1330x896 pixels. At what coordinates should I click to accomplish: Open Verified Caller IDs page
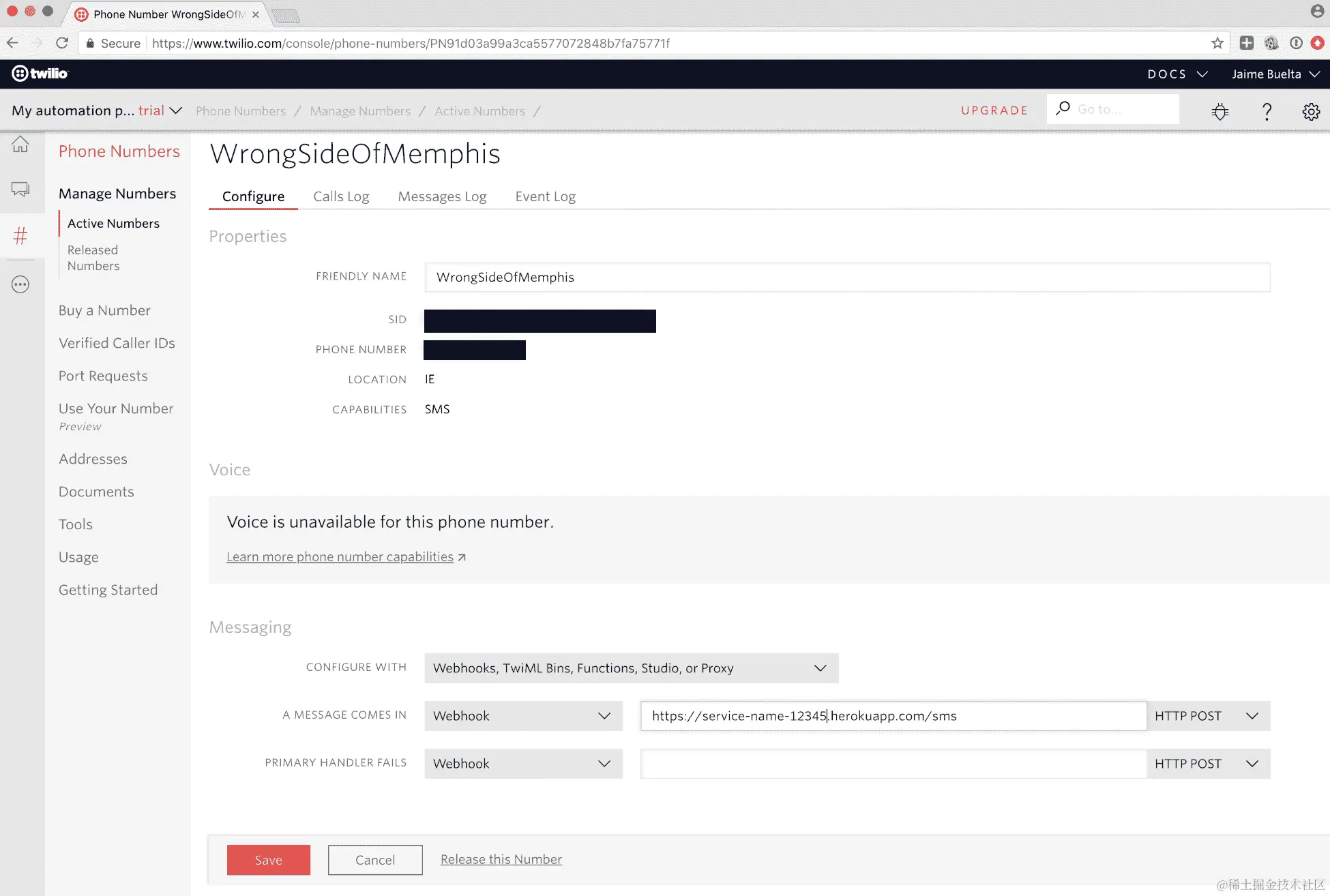tap(117, 343)
